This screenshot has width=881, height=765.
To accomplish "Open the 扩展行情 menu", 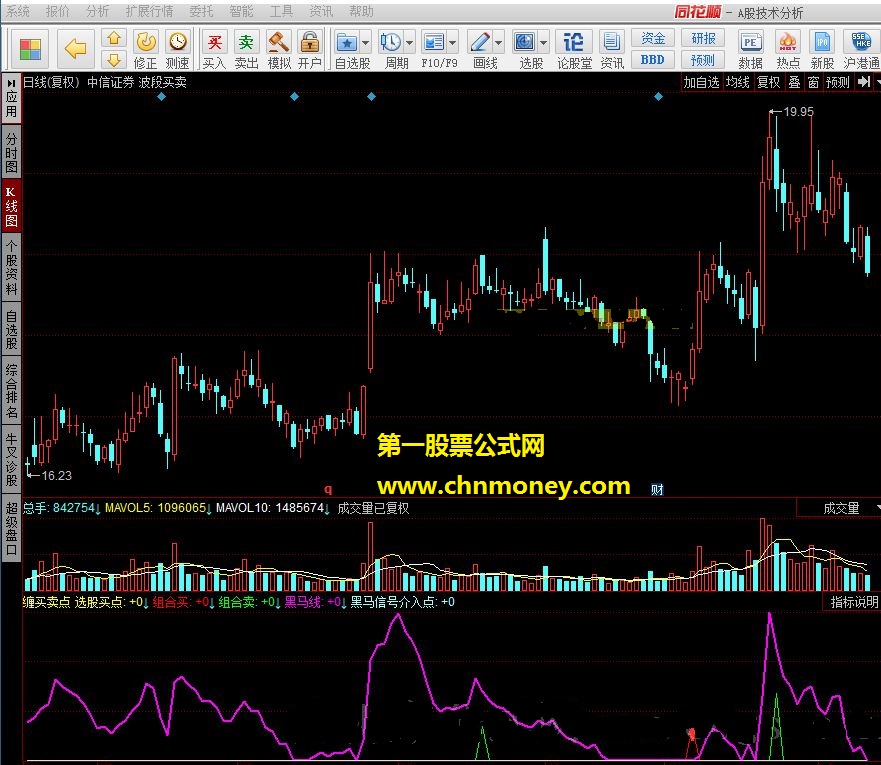I will [x=149, y=11].
